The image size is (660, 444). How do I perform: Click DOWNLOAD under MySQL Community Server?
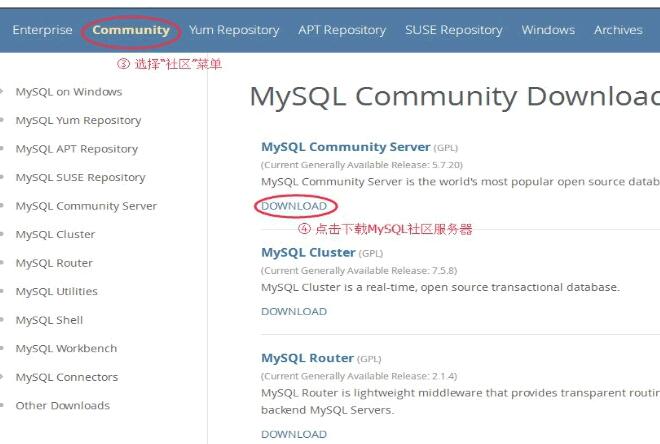(294, 206)
